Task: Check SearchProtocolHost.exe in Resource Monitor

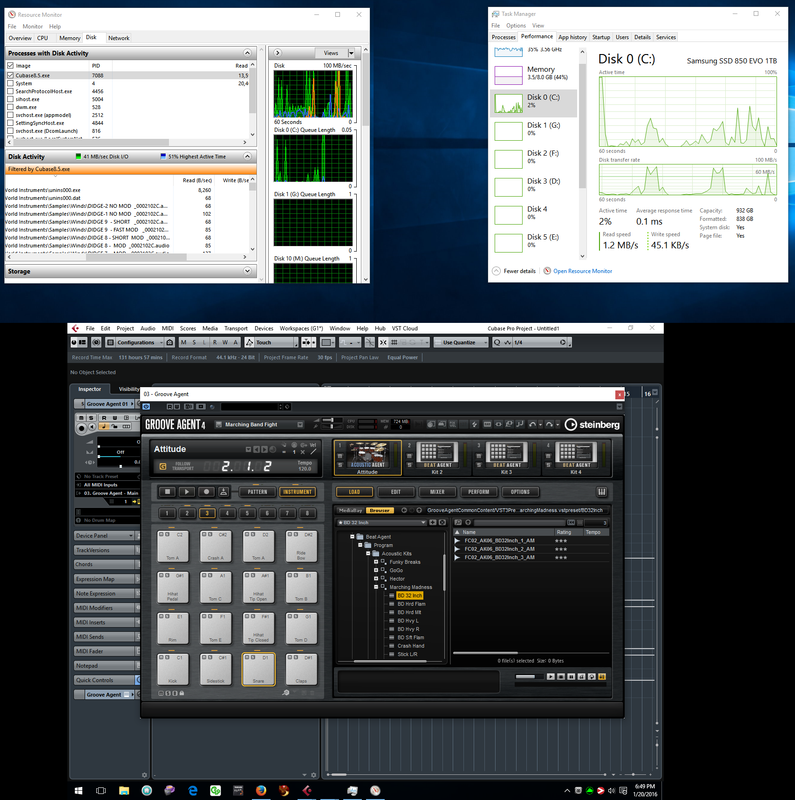Action: [10, 91]
